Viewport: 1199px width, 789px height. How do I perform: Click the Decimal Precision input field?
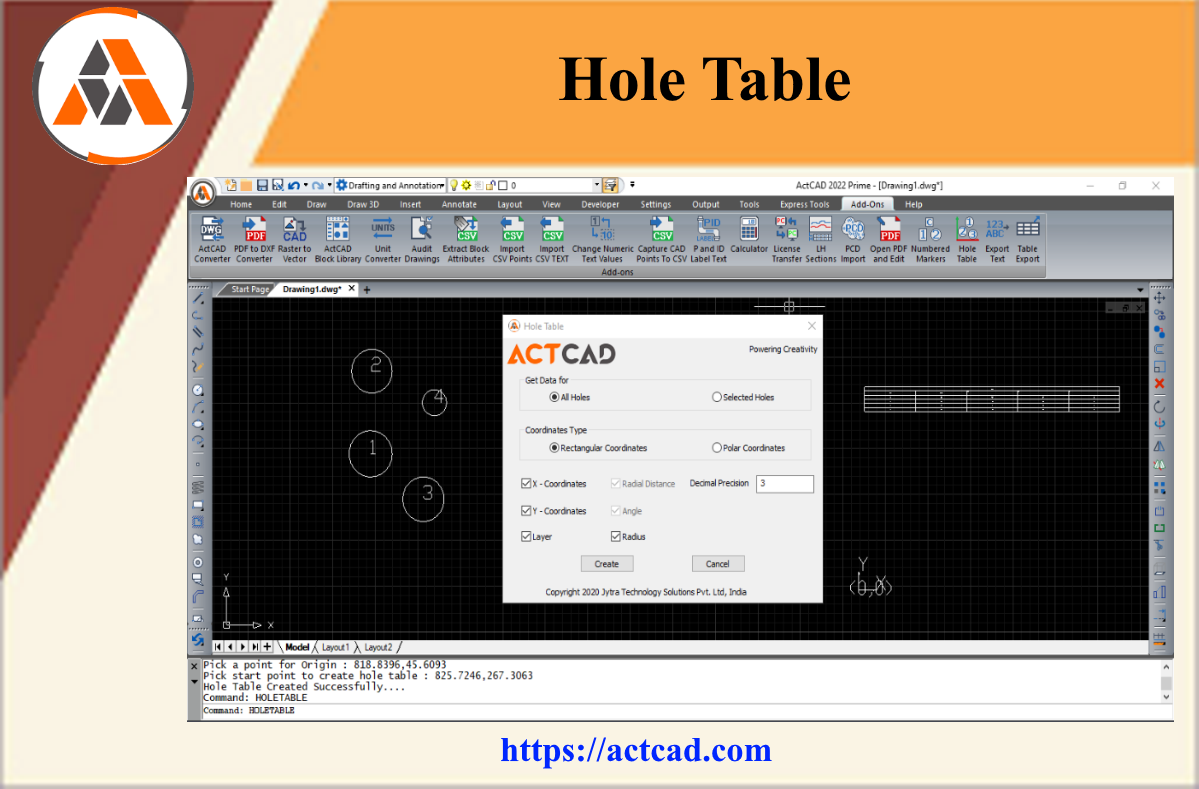785,483
